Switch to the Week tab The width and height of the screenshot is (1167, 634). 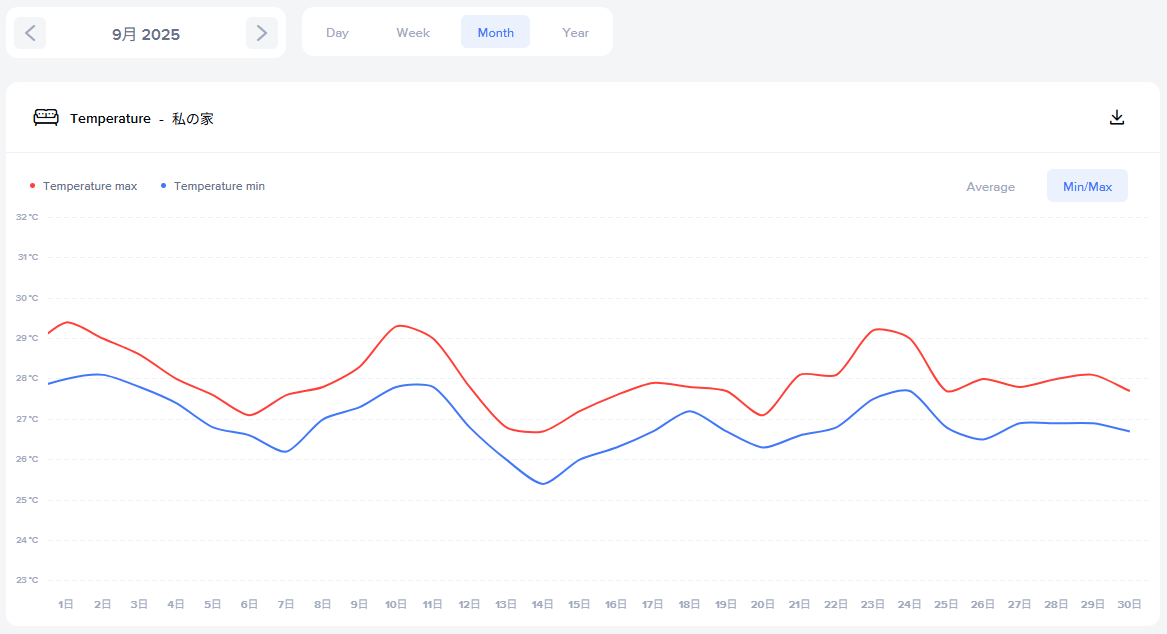tap(413, 33)
